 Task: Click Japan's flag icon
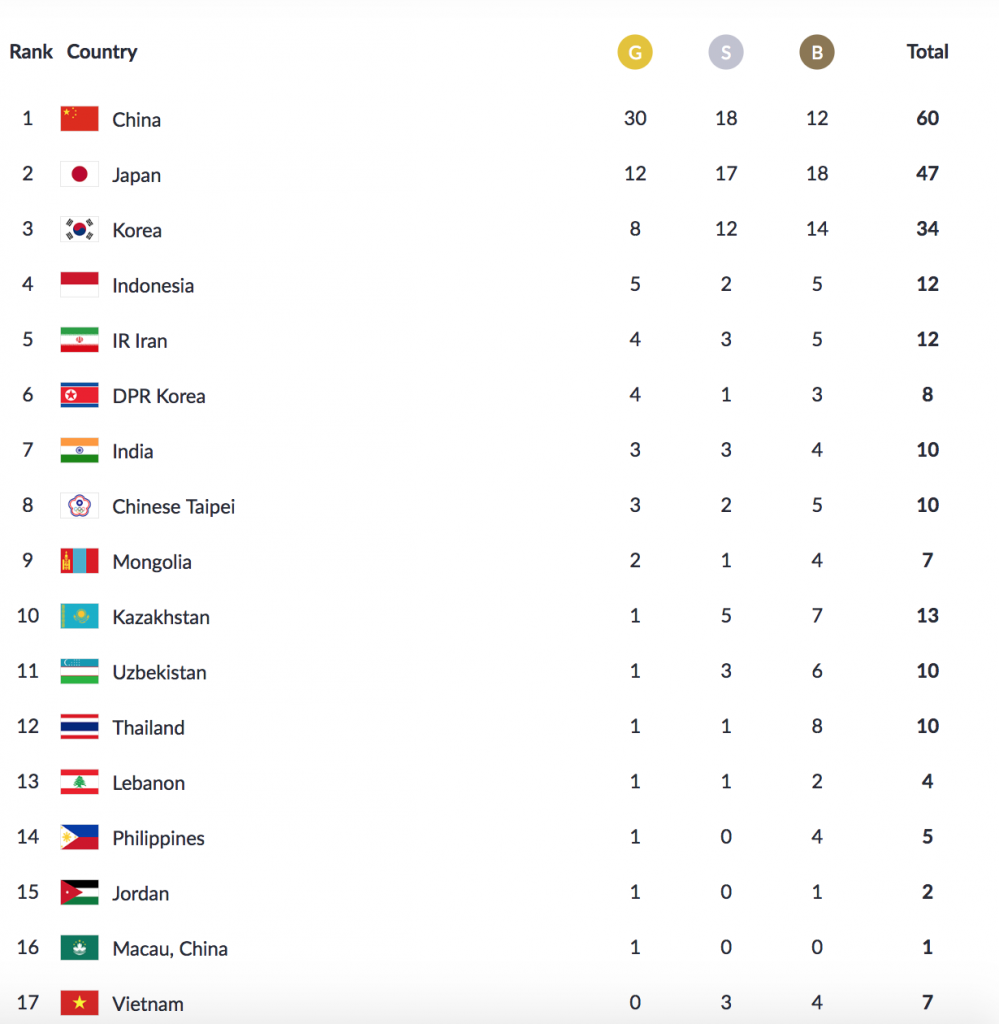pyautogui.click(x=79, y=175)
